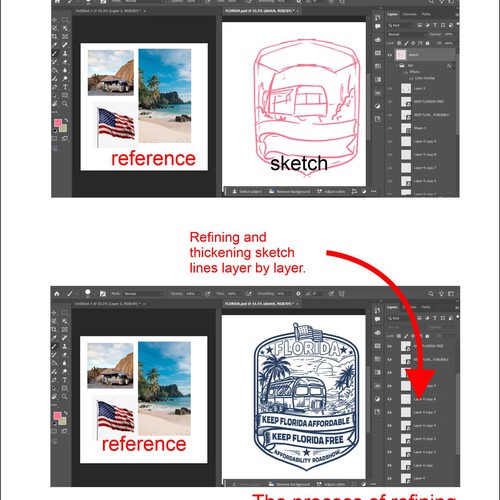This screenshot has width=500, height=500.
Task: Switch to FLORIDA.psd document tab in Florida badge window
Action: 259,304
